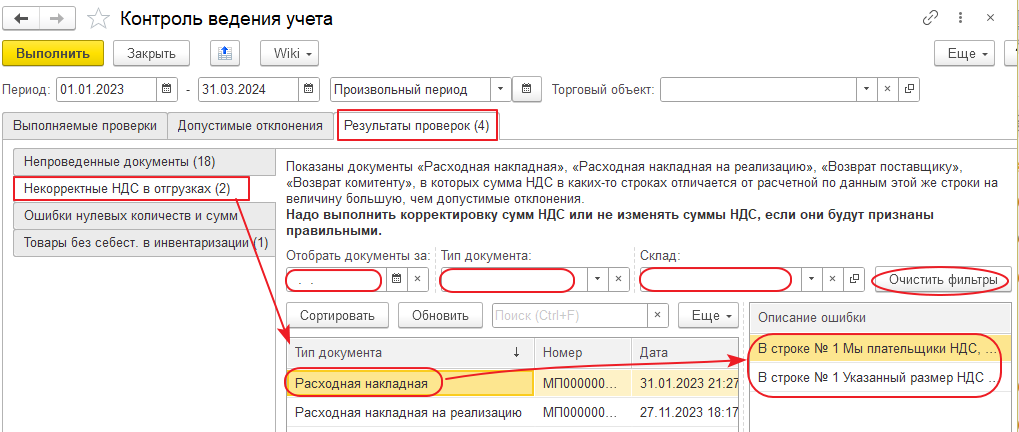Expand the Тип документа filter dropdown
Screen dimensions: 1019x432
tap(598, 280)
